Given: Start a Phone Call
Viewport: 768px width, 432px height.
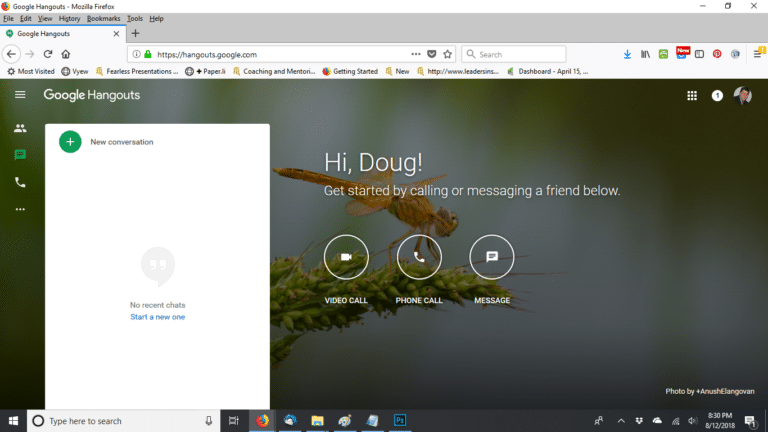Looking at the screenshot, I should pos(419,257).
